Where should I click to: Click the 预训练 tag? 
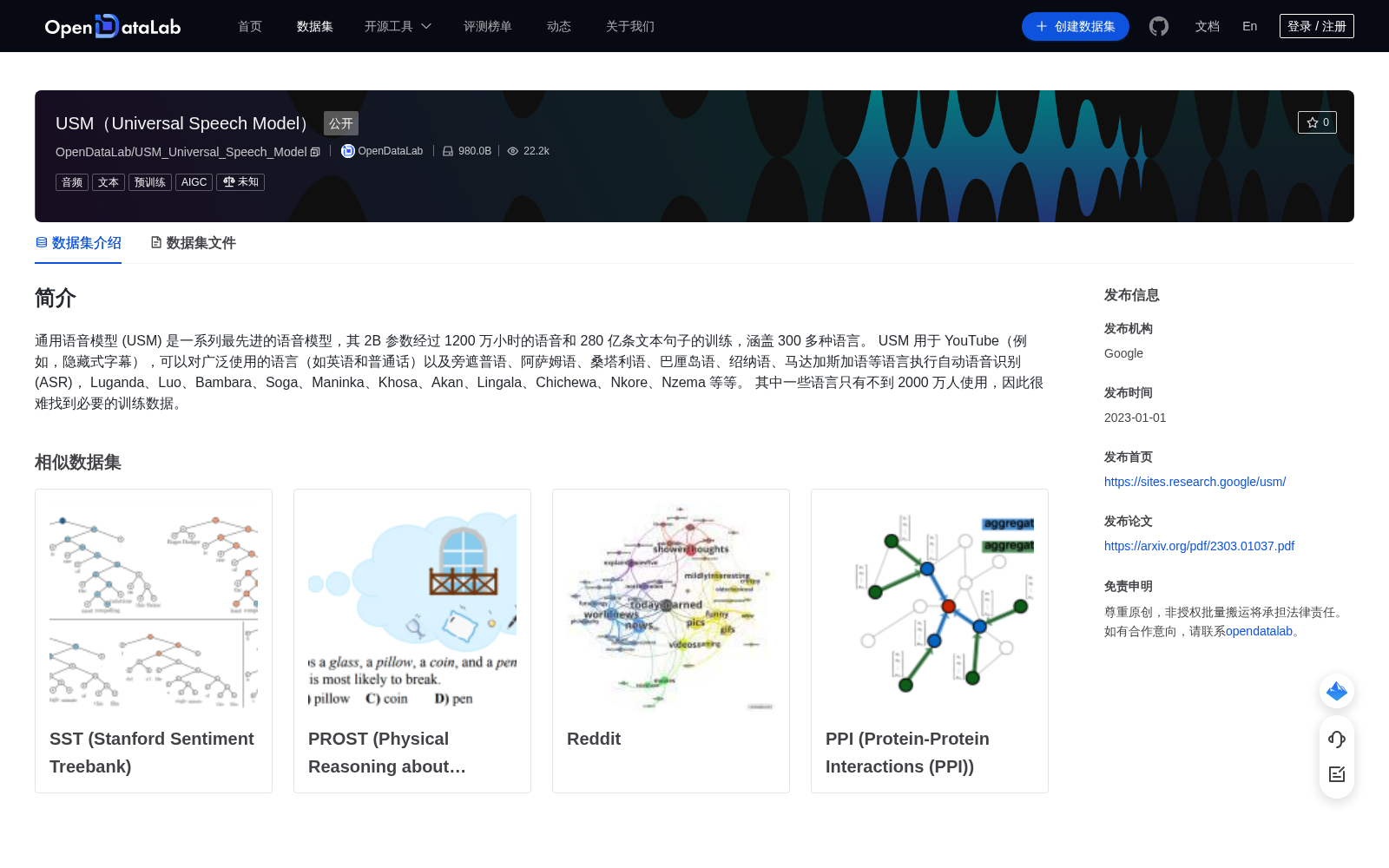150,182
